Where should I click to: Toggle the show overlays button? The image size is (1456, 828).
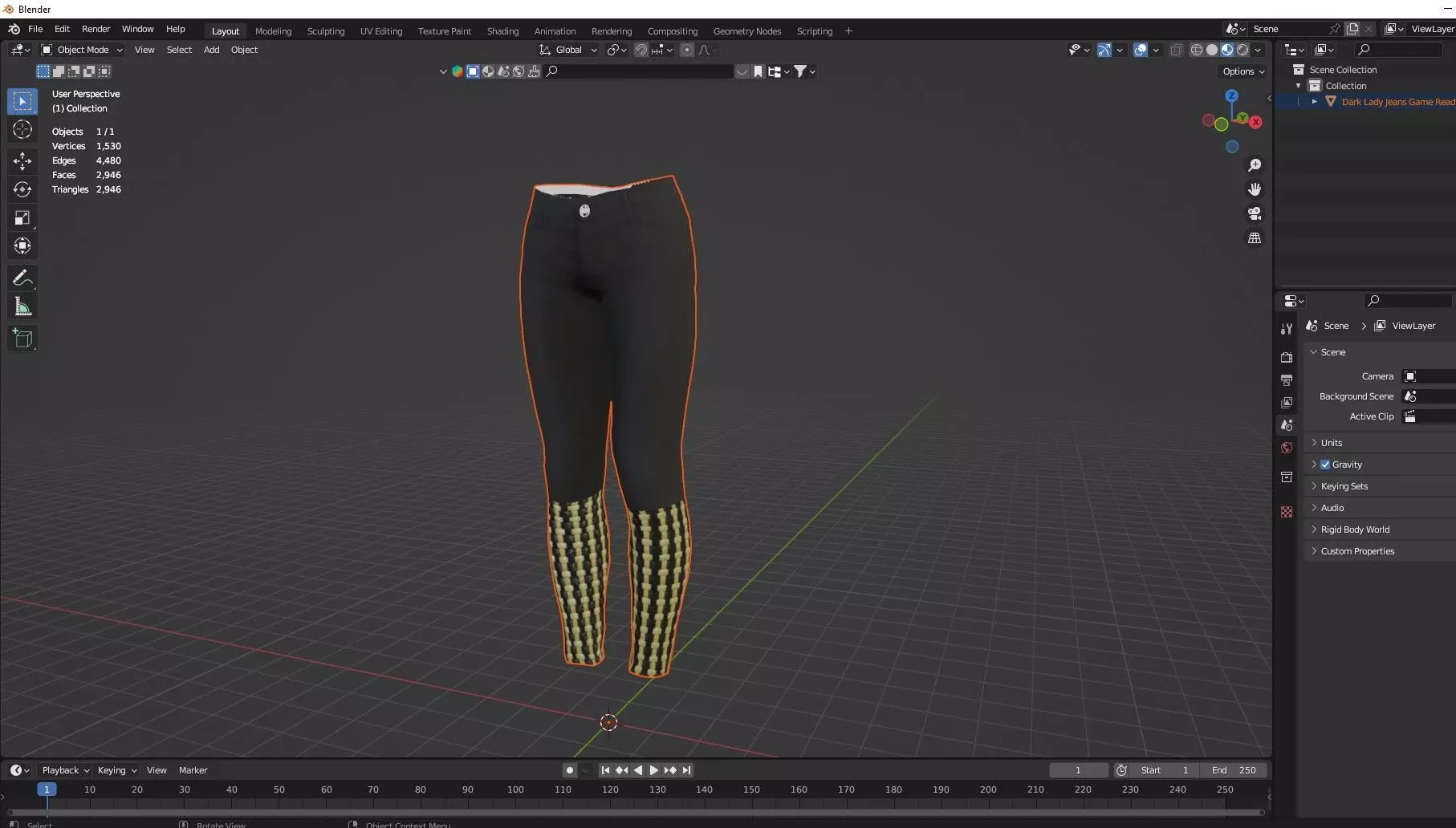[x=1141, y=50]
